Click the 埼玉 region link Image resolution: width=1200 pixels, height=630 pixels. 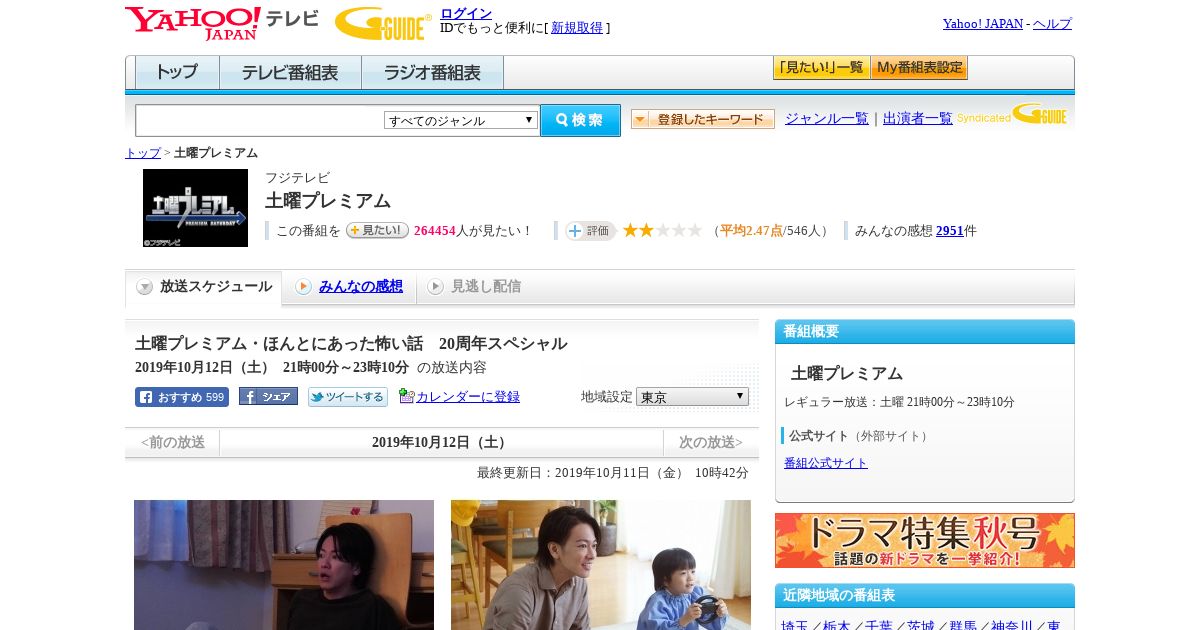tap(795, 626)
